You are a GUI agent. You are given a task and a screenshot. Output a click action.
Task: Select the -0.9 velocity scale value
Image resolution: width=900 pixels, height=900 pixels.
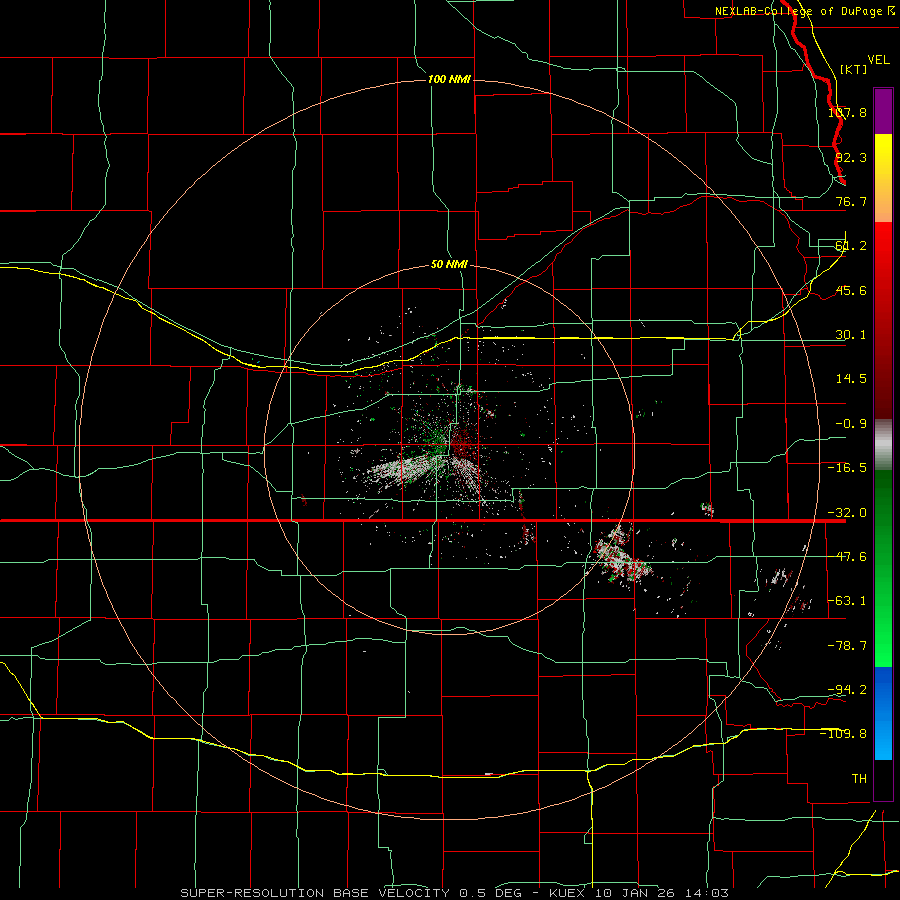851,424
